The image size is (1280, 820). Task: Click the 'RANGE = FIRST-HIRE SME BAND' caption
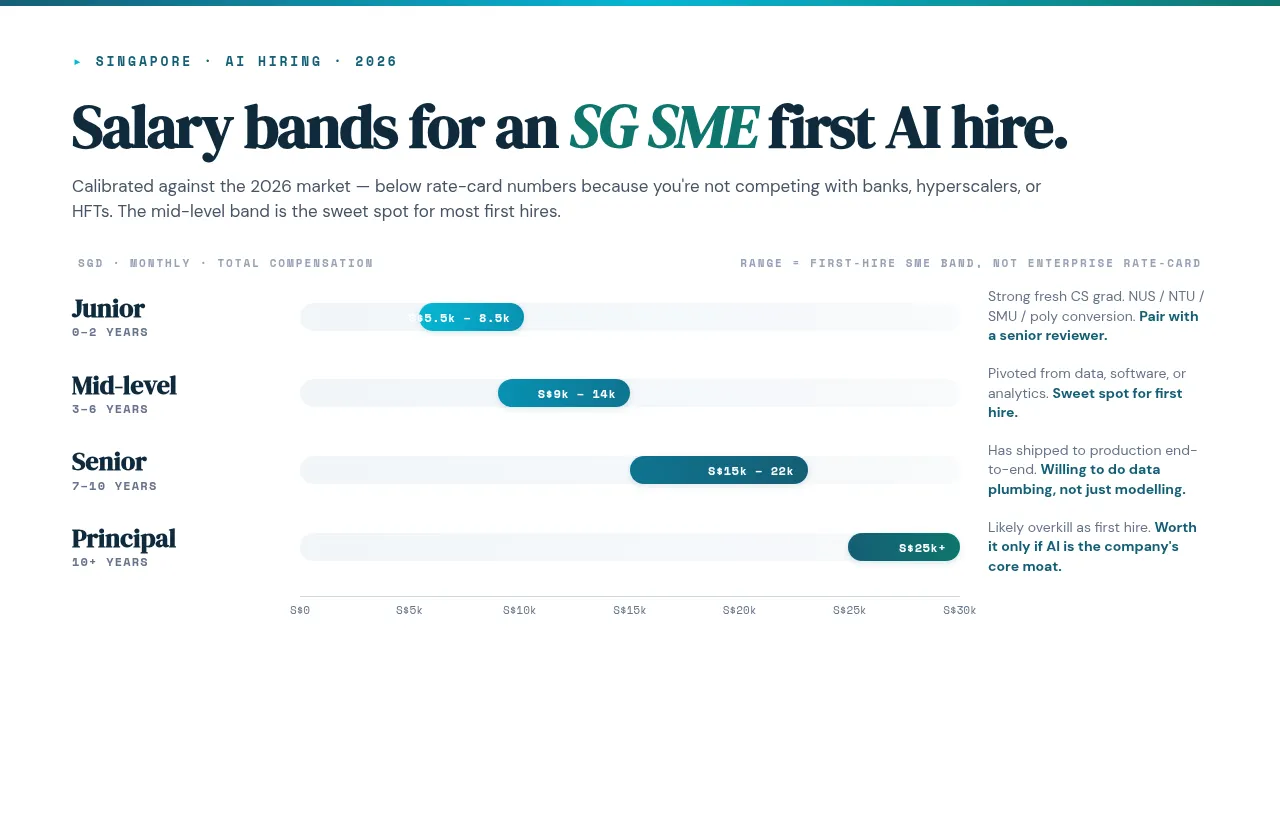(x=971, y=263)
